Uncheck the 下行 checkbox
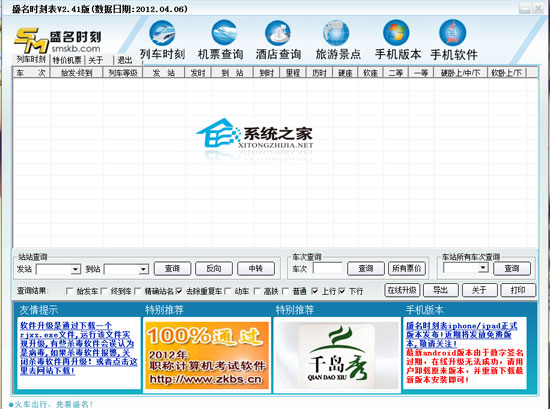Viewport: 550px width, 409px height. point(342,291)
